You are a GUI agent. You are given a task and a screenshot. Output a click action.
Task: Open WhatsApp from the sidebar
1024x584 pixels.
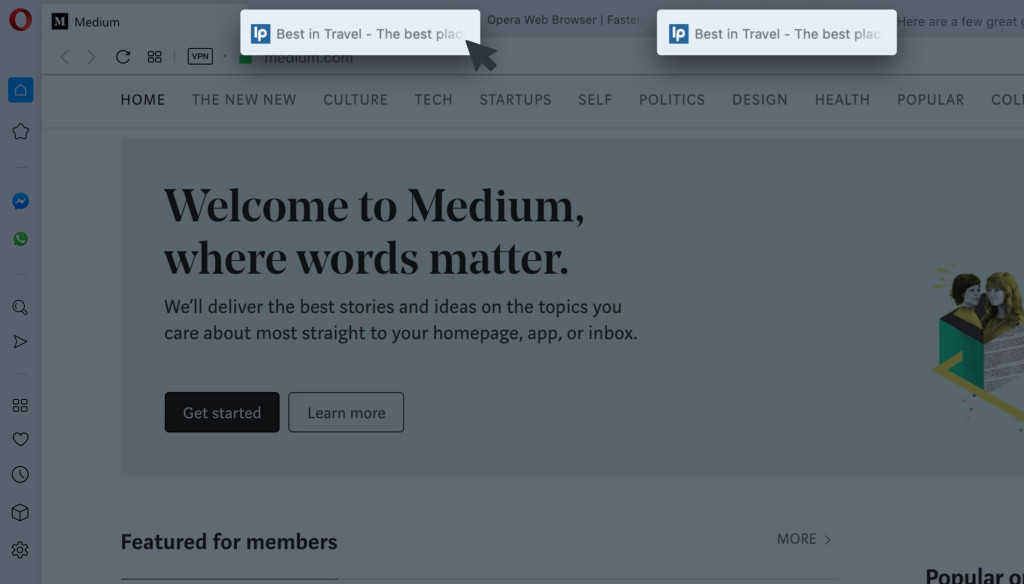coord(20,239)
